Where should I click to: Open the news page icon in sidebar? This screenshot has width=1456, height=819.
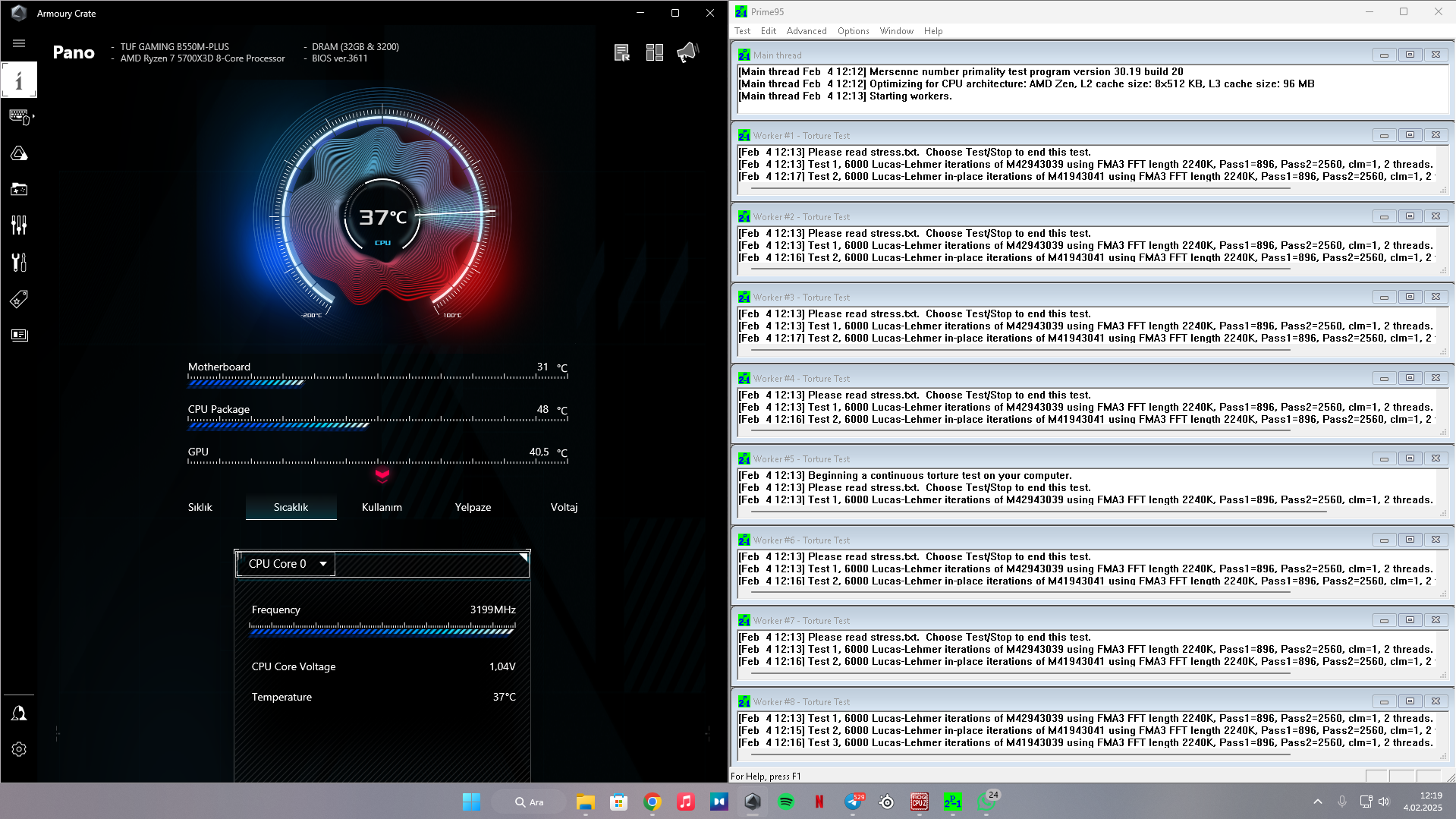pos(19,335)
